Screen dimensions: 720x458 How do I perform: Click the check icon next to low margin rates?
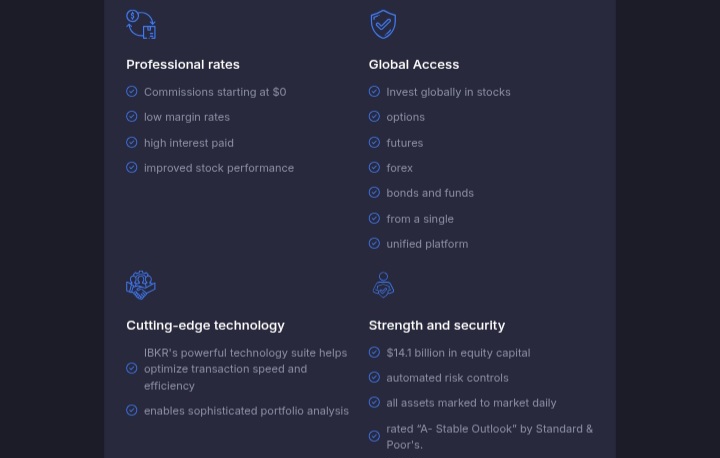click(132, 117)
